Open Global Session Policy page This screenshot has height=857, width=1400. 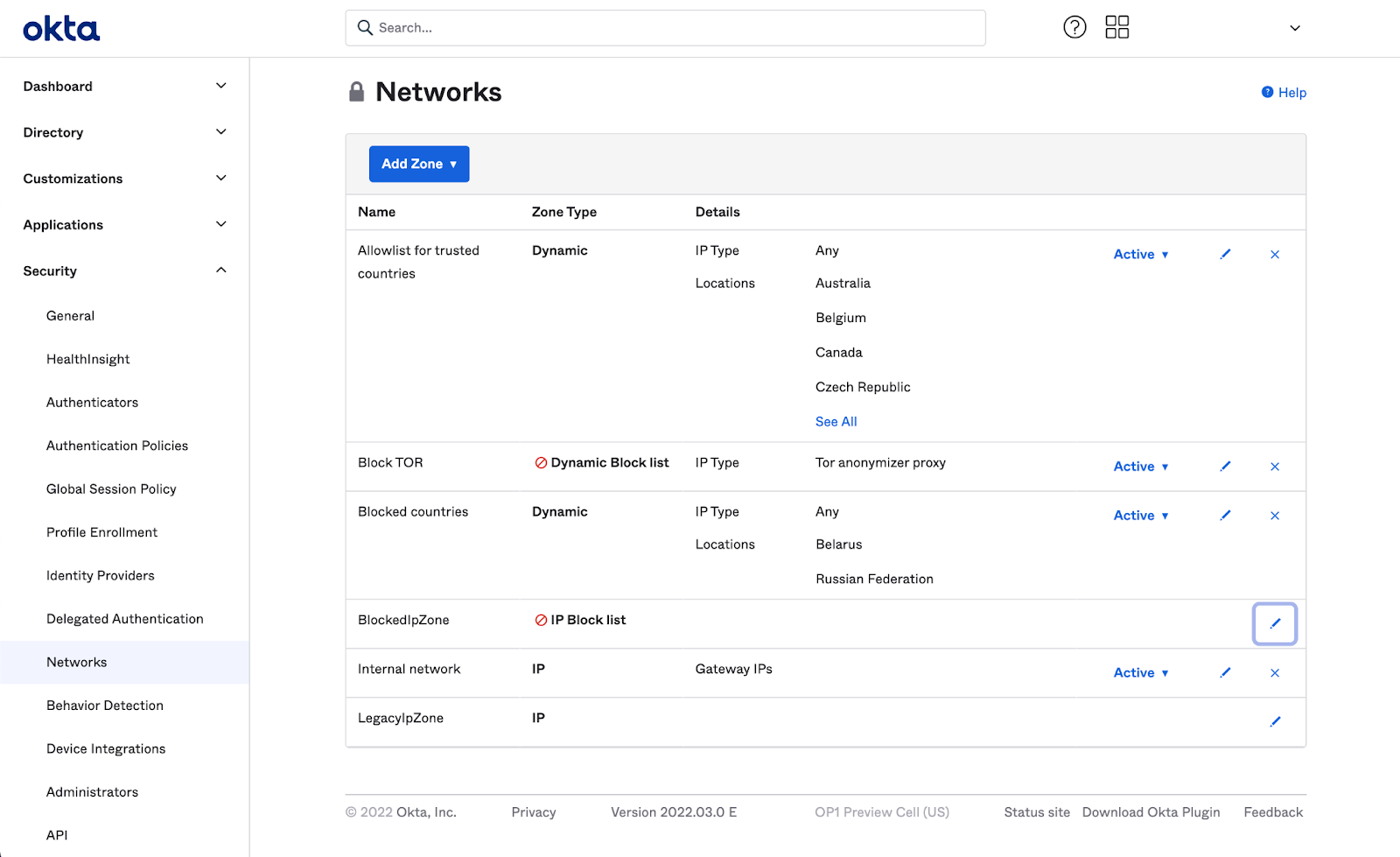click(111, 489)
